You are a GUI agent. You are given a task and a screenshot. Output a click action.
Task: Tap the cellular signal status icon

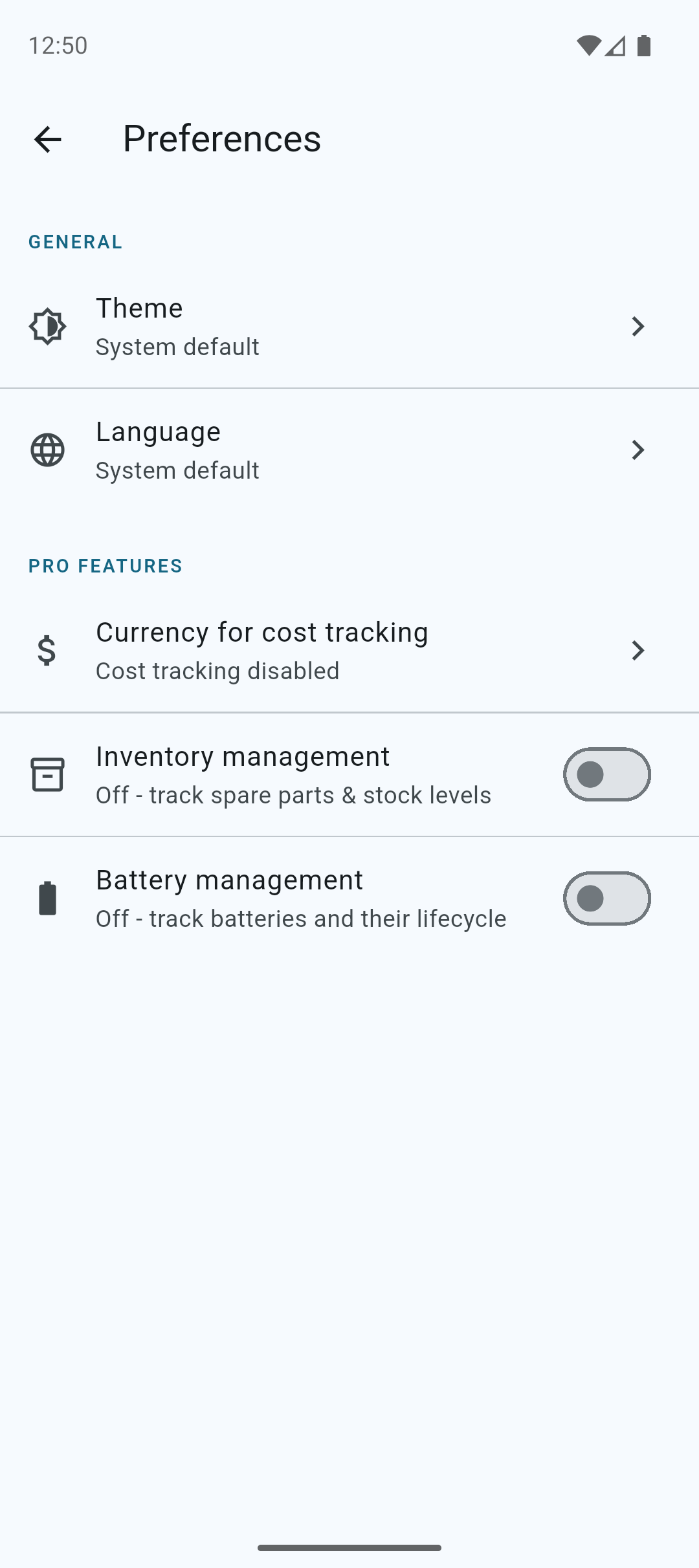[616, 45]
